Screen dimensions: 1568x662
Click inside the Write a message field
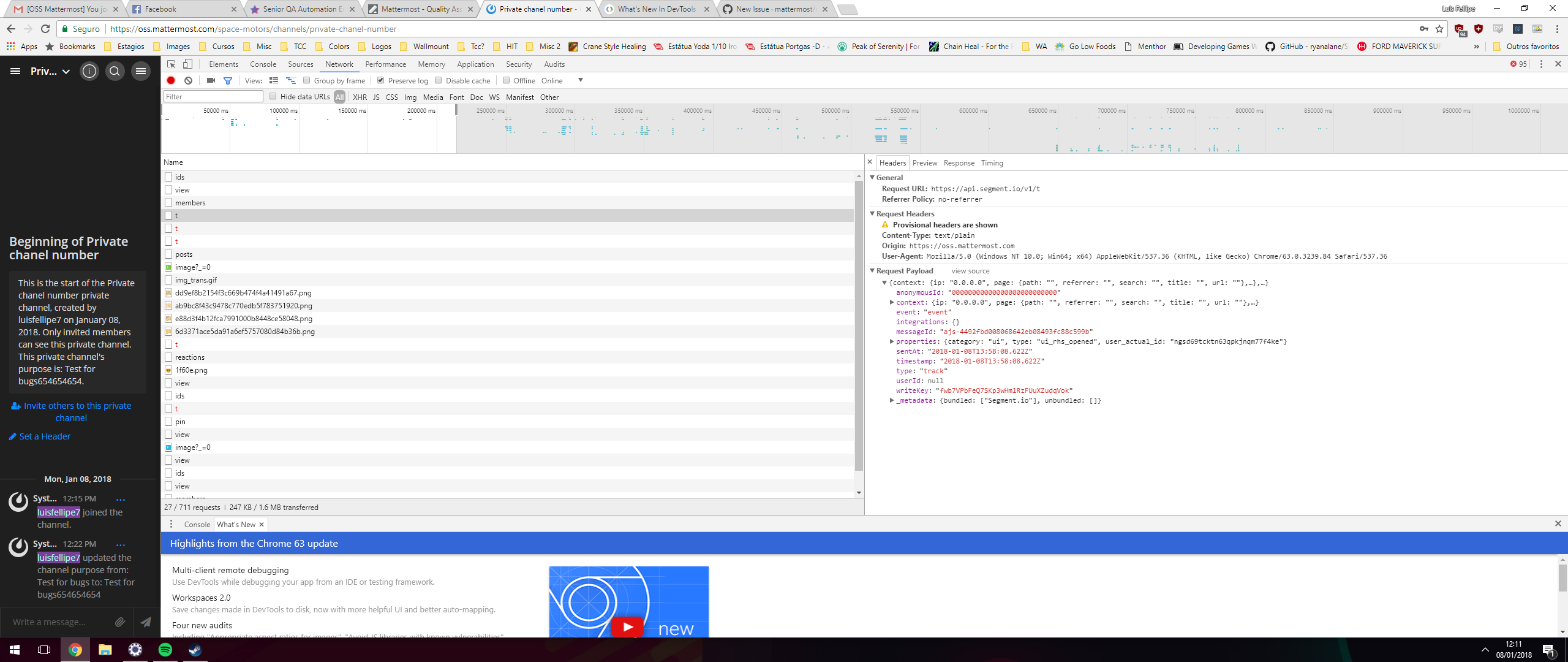point(55,622)
